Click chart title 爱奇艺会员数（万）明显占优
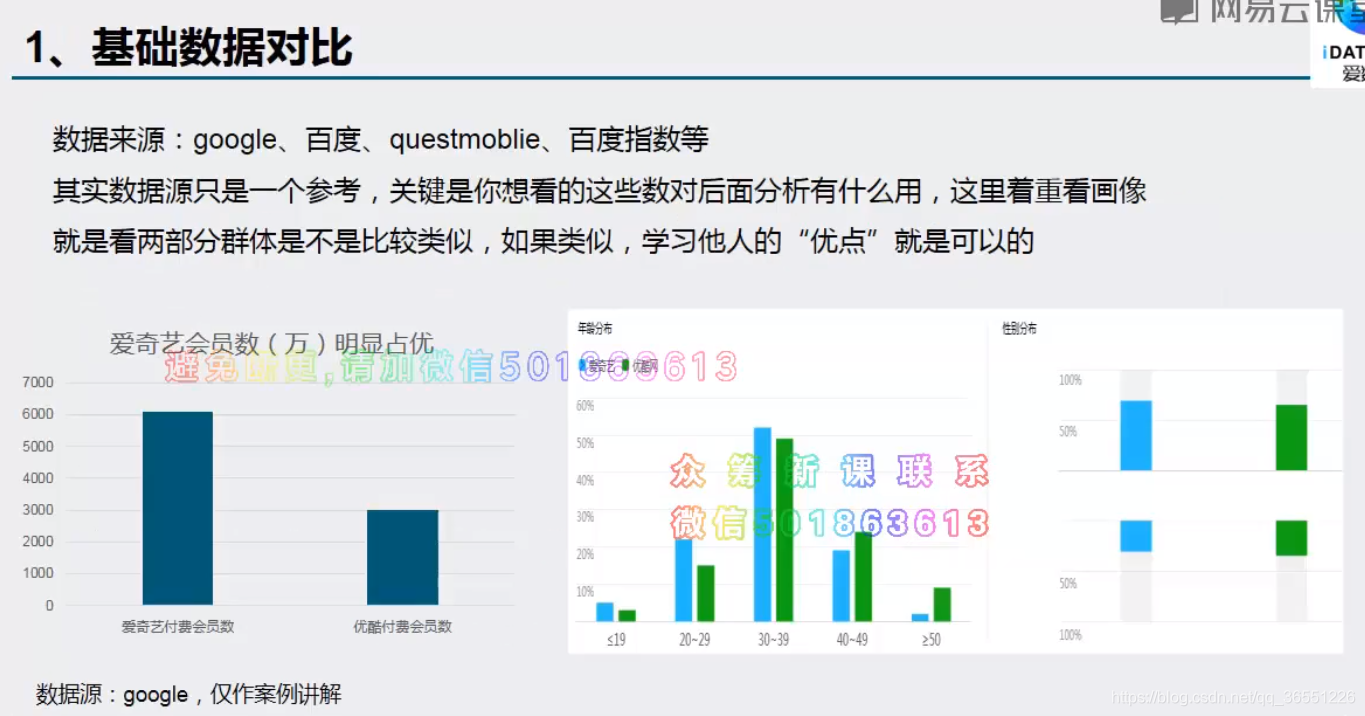The image size is (1365, 716). pyautogui.click(x=271, y=344)
